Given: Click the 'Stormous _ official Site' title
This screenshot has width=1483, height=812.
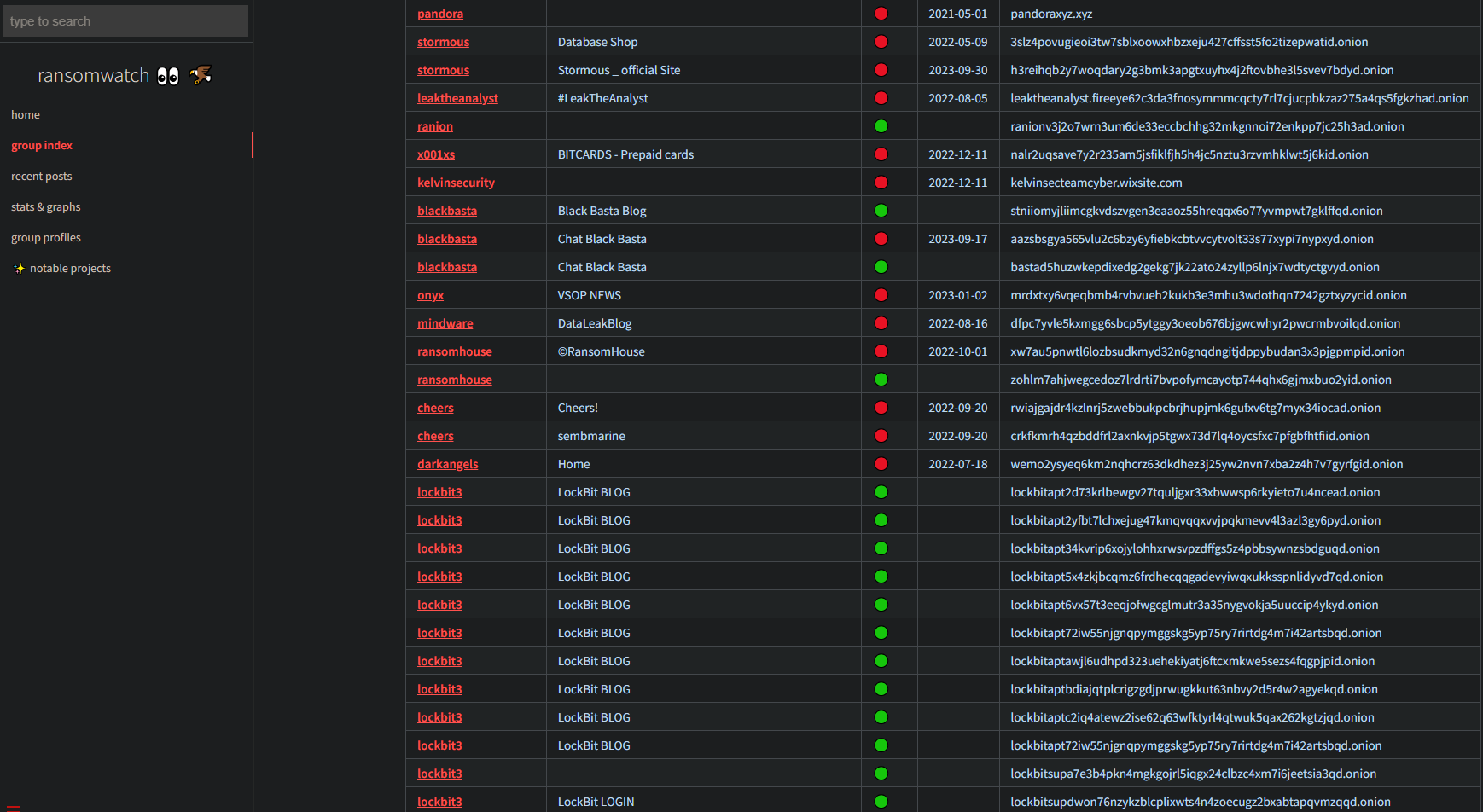Looking at the screenshot, I should pyautogui.click(x=619, y=70).
